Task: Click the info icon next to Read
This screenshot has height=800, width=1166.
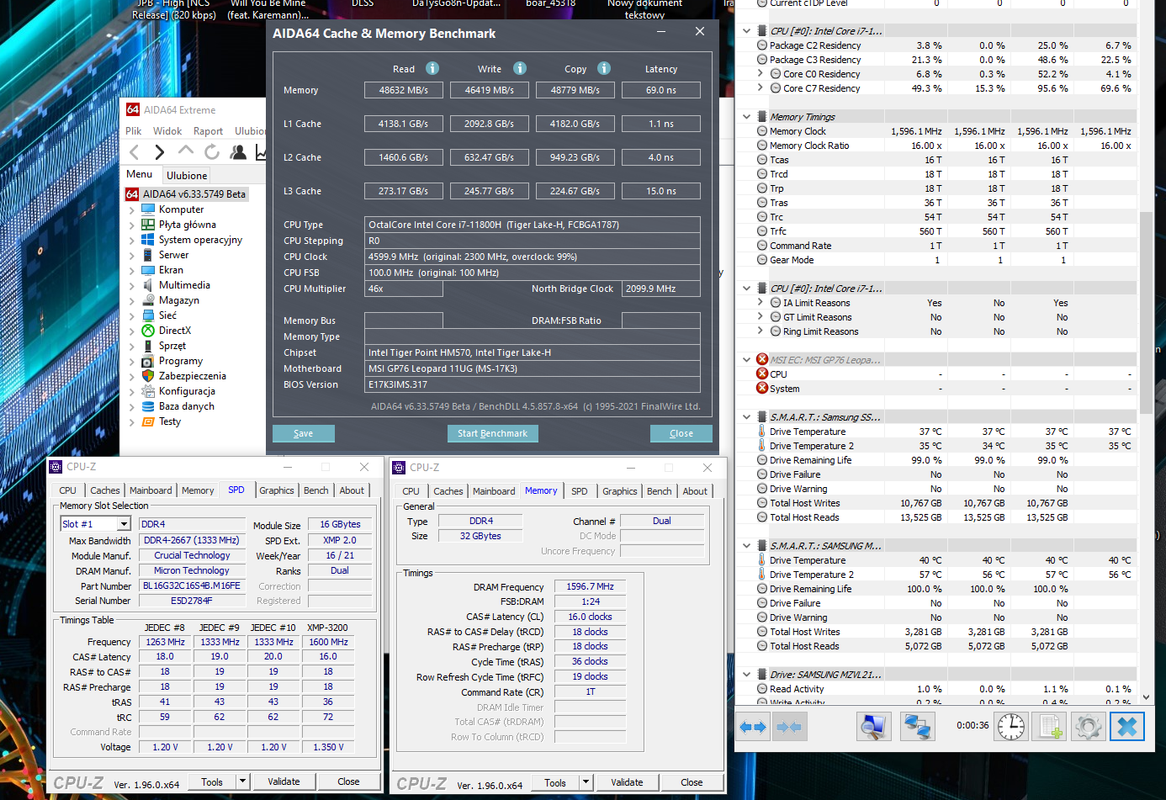Action: pos(432,68)
